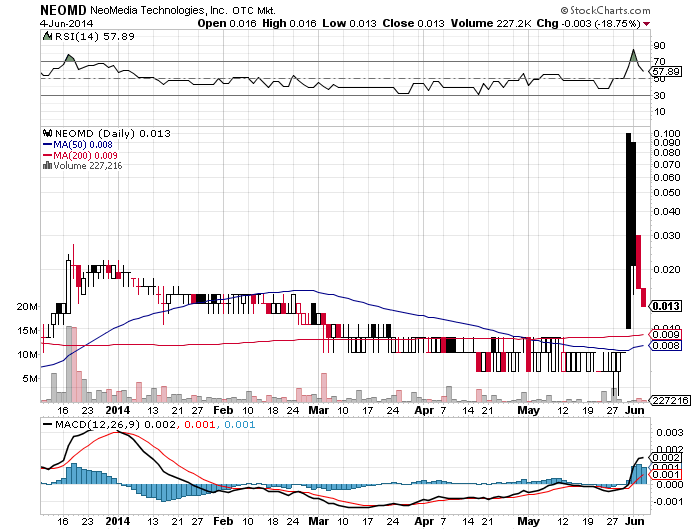Click the 'MA(200) 0.009' legend text
The image size is (700, 530).
[x=85, y=155]
